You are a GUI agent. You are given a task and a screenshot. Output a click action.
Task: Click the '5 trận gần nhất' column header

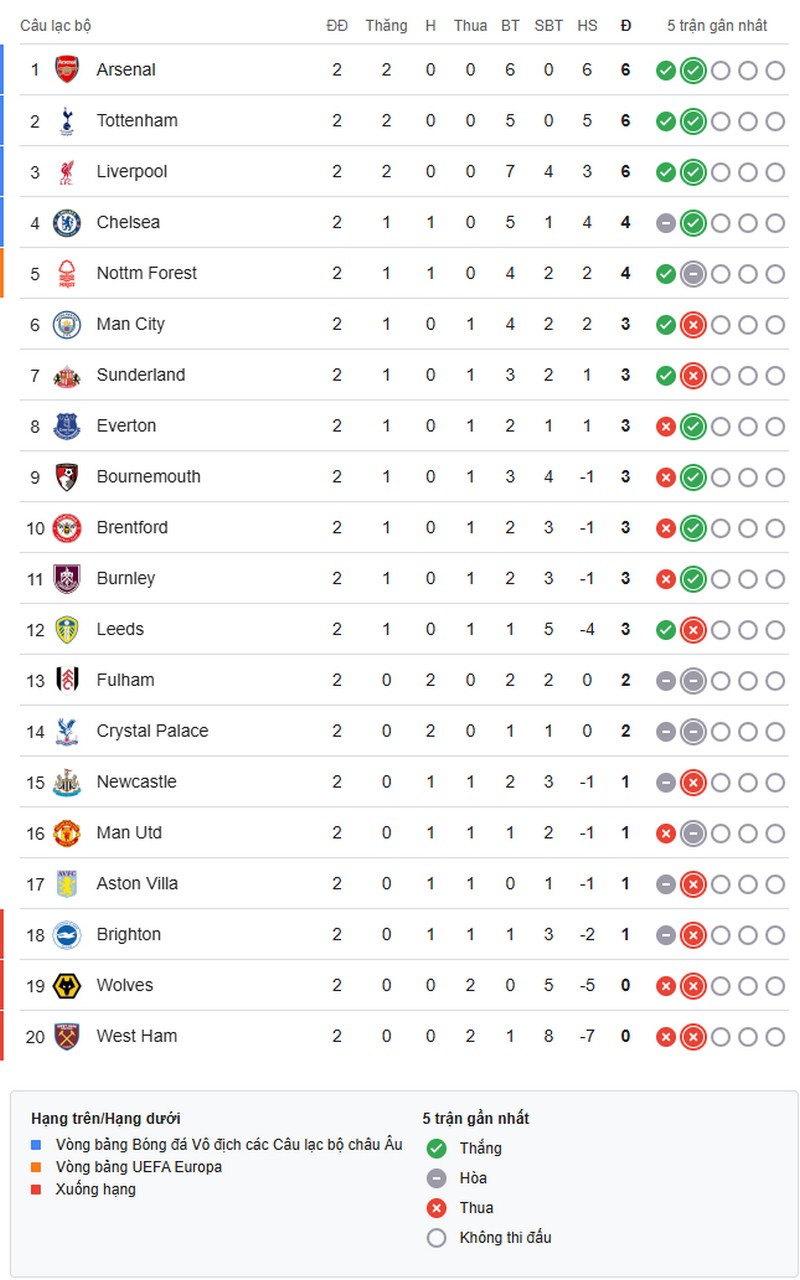(x=717, y=26)
